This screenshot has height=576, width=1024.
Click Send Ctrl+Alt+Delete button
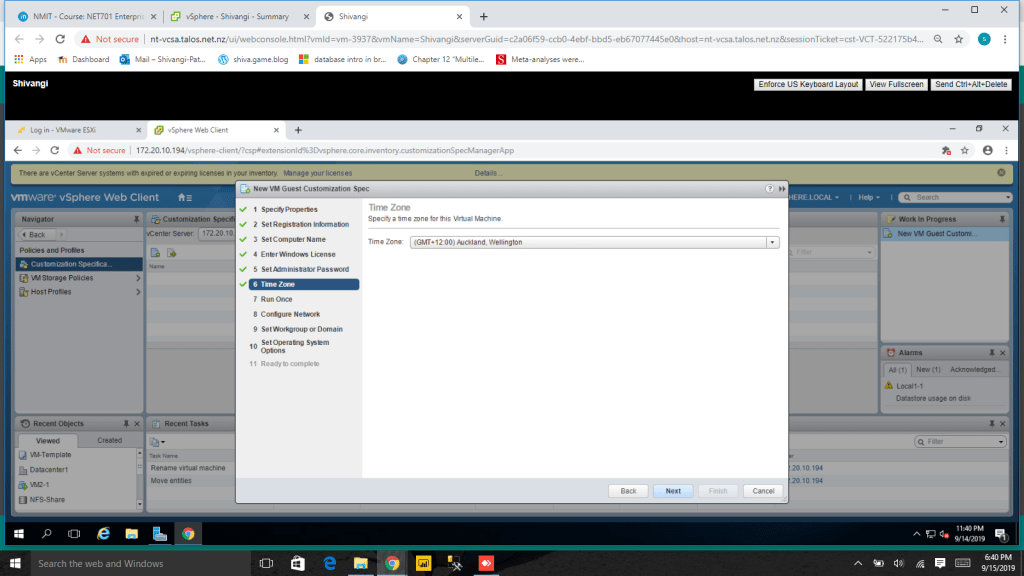click(x=971, y=84)
